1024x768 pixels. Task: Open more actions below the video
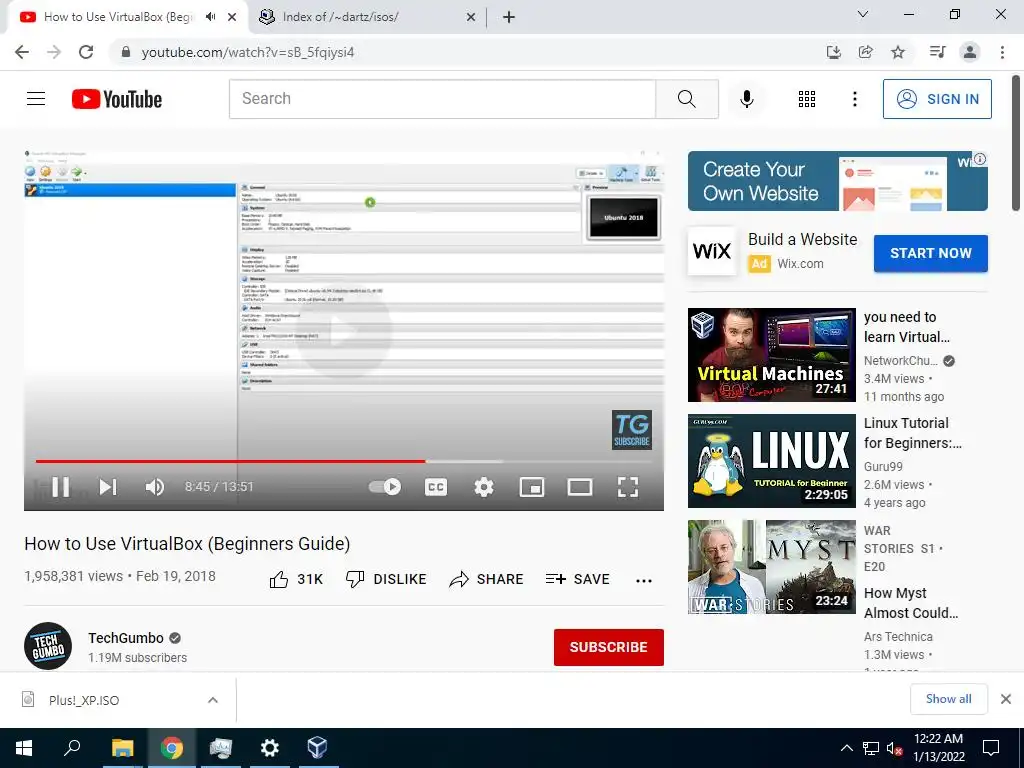(x=644, y=581)
